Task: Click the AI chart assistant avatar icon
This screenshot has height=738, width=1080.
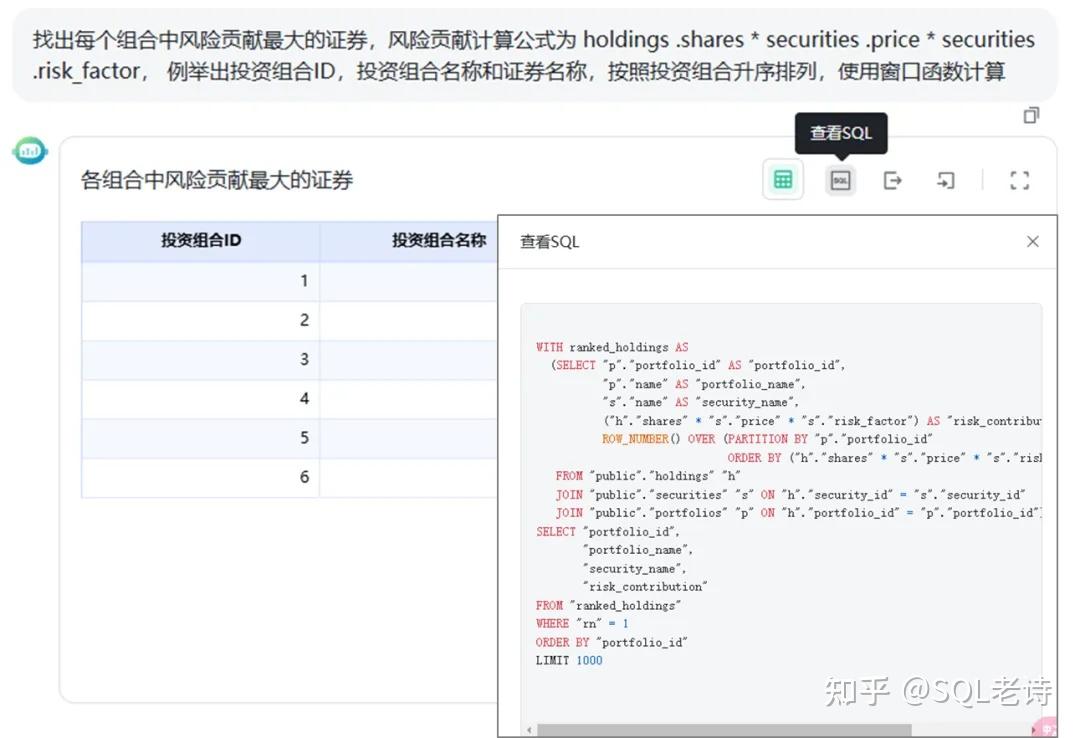Action: point(29,151)
